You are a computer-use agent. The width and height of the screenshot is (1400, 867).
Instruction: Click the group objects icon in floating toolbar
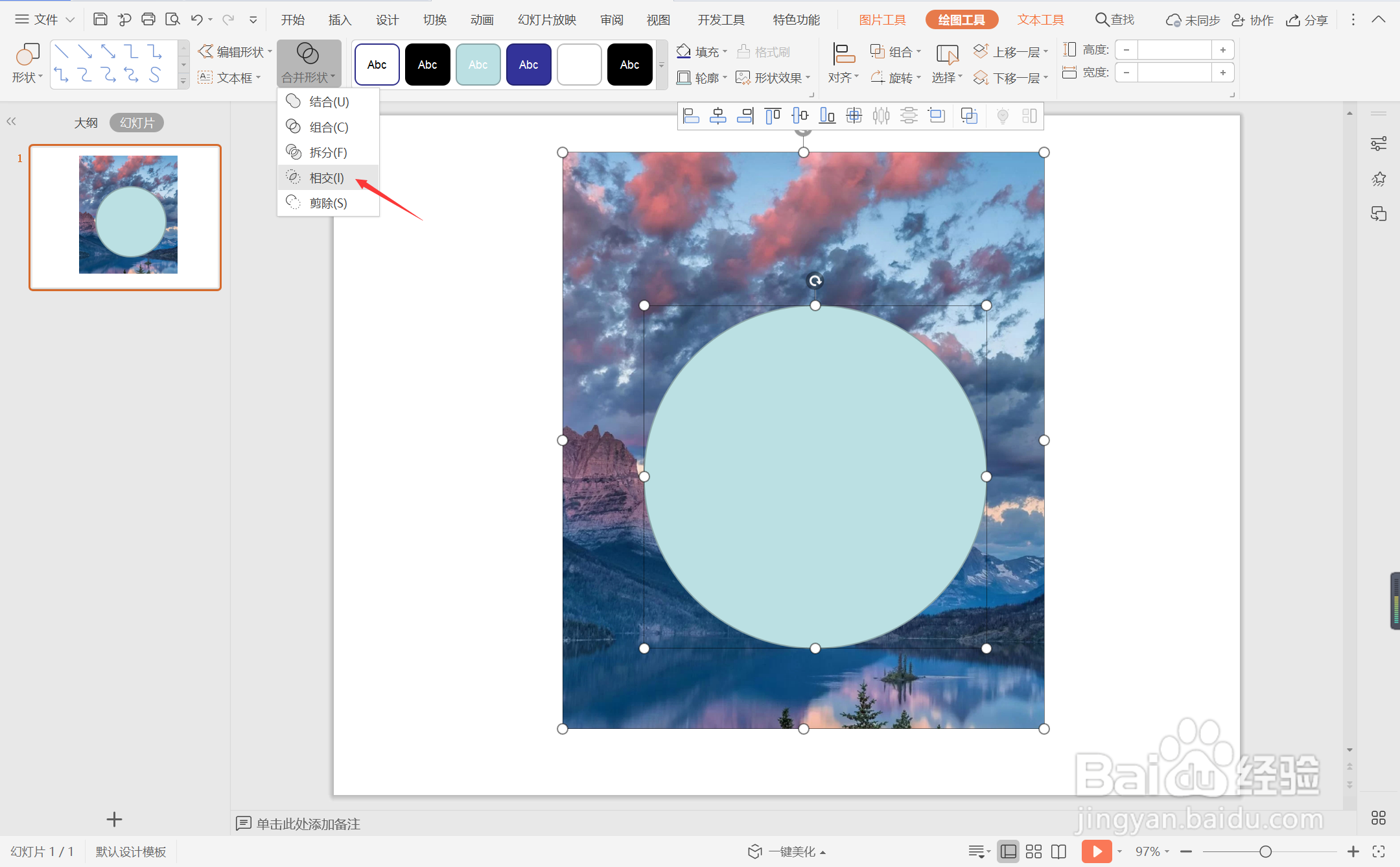(969, 116)
